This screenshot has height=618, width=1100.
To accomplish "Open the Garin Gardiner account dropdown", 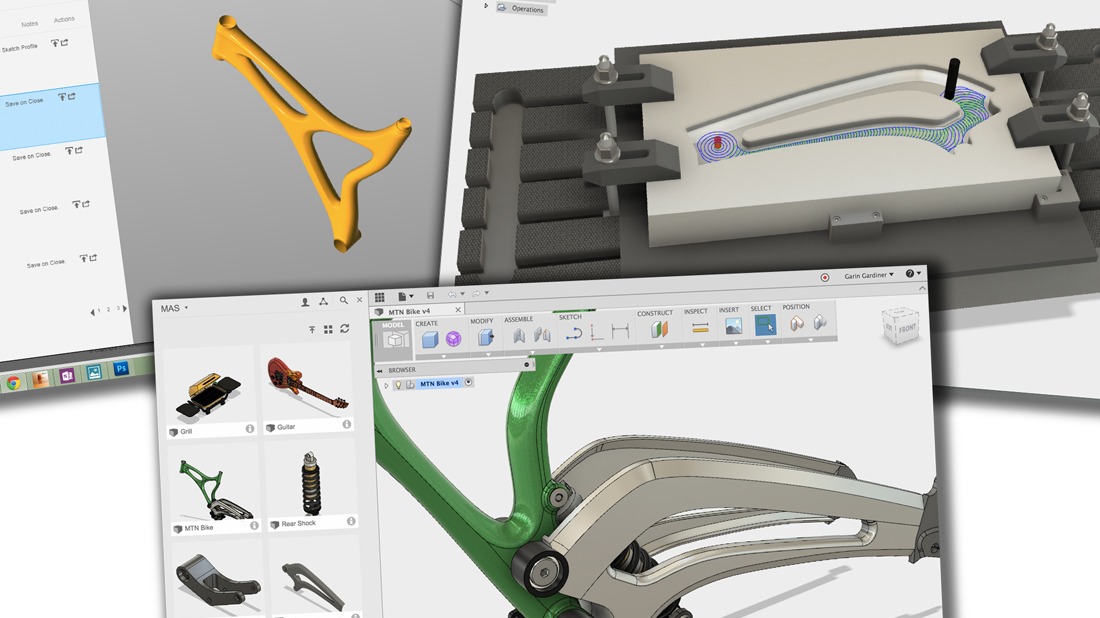I will (x=866, y=275).
